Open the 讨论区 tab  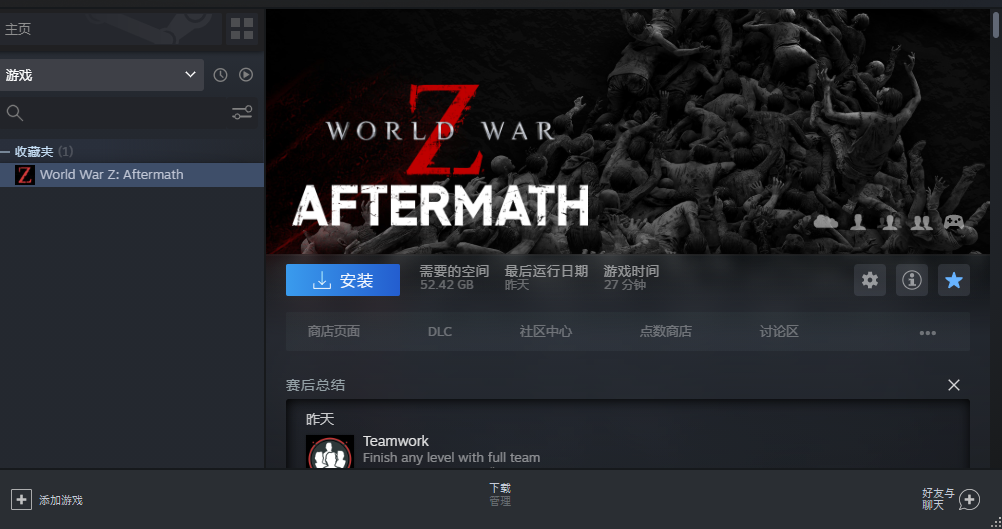[779, 332]
